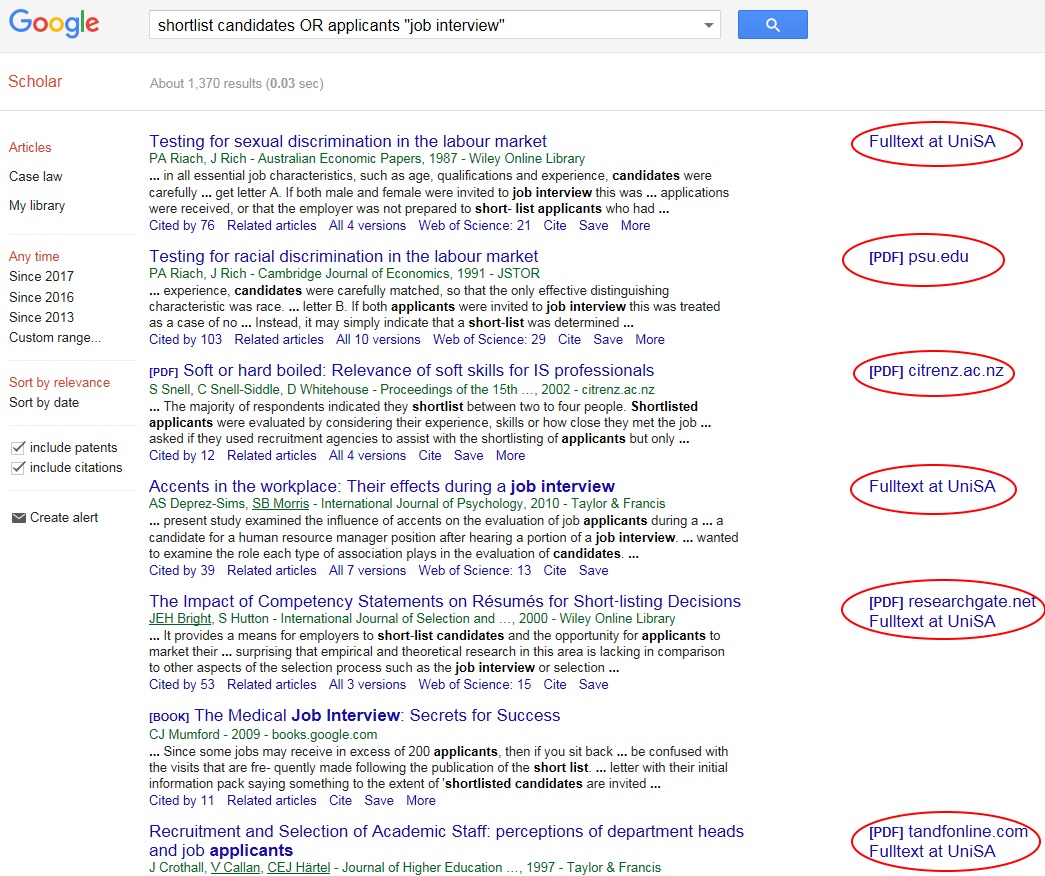The width and height of the screenshot is (1045, 876).
Task: Select Sort by relevance
Action: click(x=59, y=382)
